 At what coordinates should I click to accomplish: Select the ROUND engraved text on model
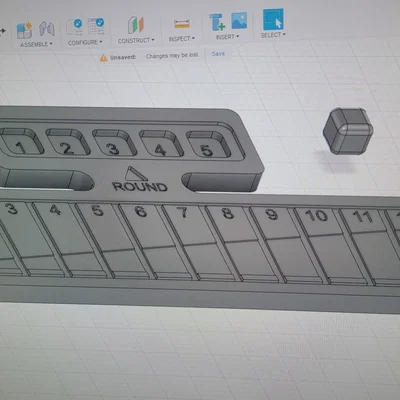[140, 187]
